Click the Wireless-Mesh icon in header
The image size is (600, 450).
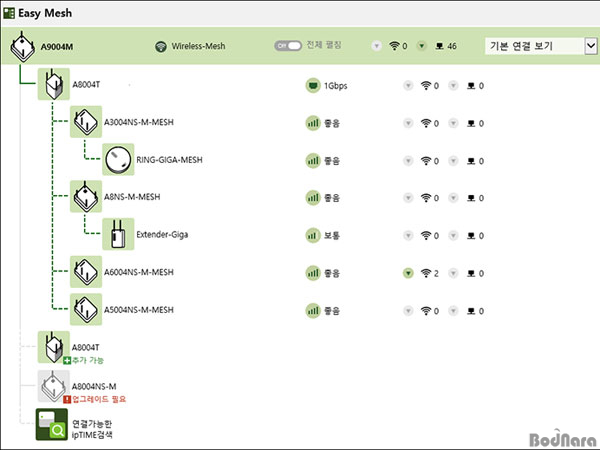161,46
